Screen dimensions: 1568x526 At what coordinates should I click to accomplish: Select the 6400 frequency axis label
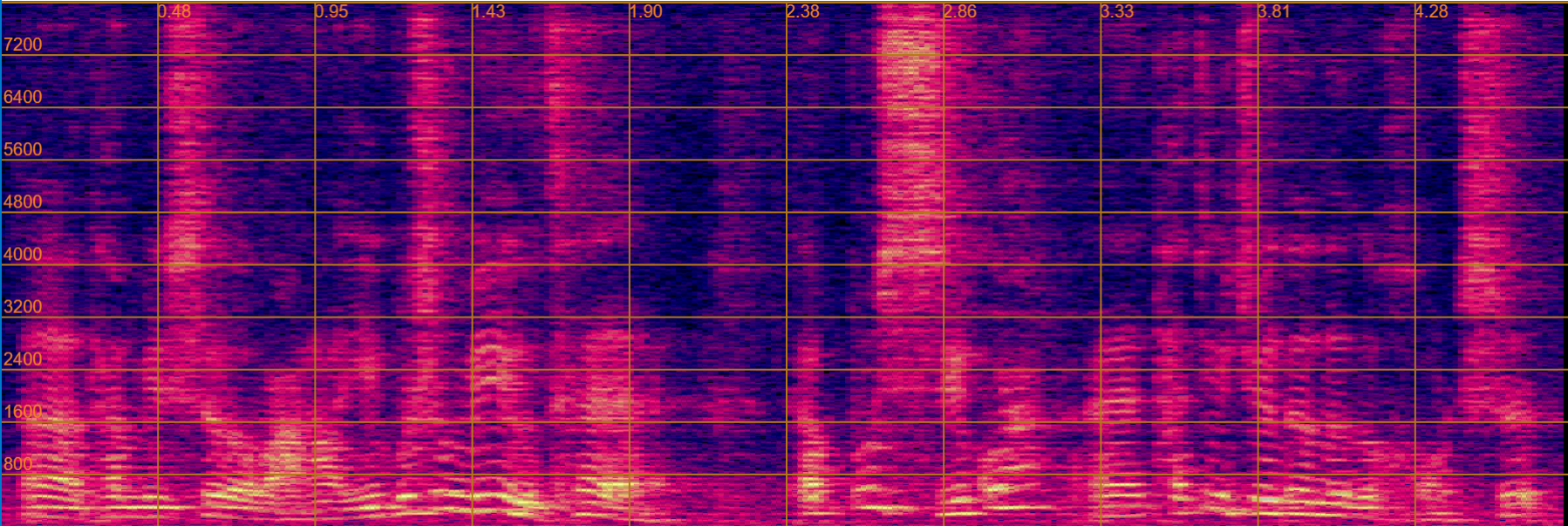coord(23,97)
